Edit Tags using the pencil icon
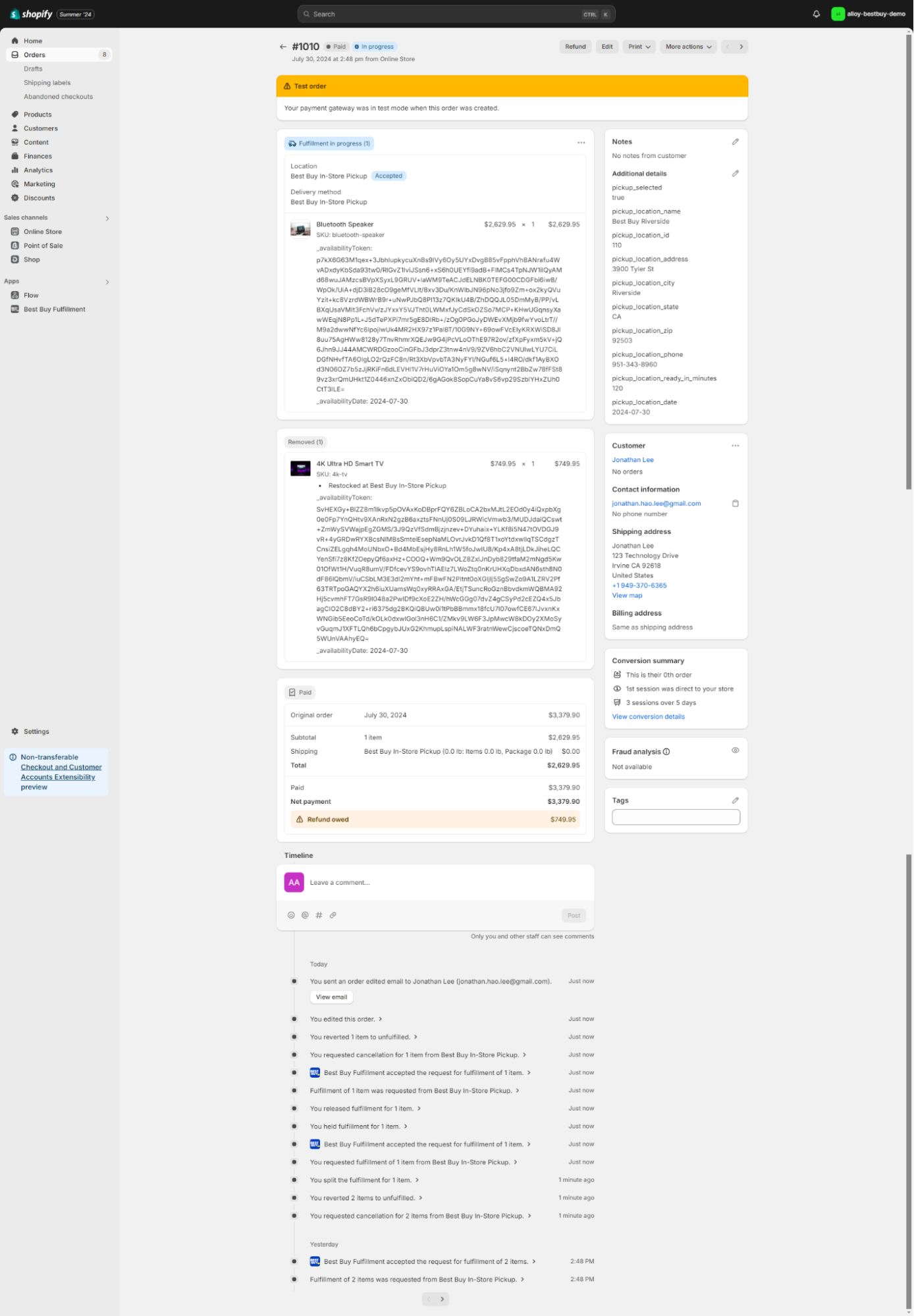Image resolution: width=914 pixels, height=1316 pixels. (x=736, y=801)
